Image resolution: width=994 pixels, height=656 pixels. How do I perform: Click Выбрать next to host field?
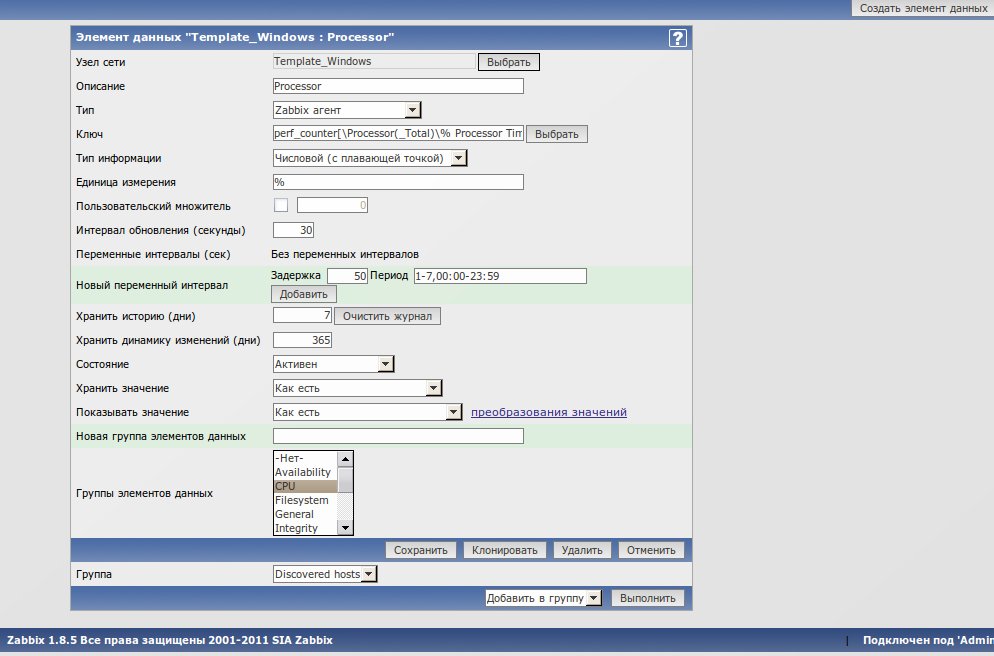[509, 62]
